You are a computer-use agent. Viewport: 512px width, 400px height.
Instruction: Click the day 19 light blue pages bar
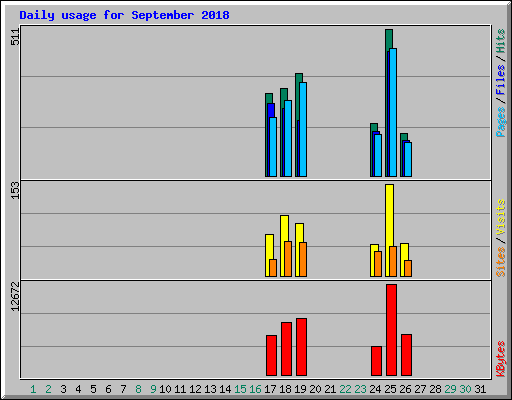click(x=303, y=129)
